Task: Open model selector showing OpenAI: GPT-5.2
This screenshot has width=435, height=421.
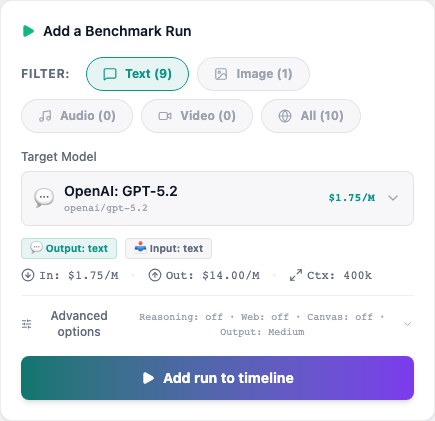Action: click(217, 199)
